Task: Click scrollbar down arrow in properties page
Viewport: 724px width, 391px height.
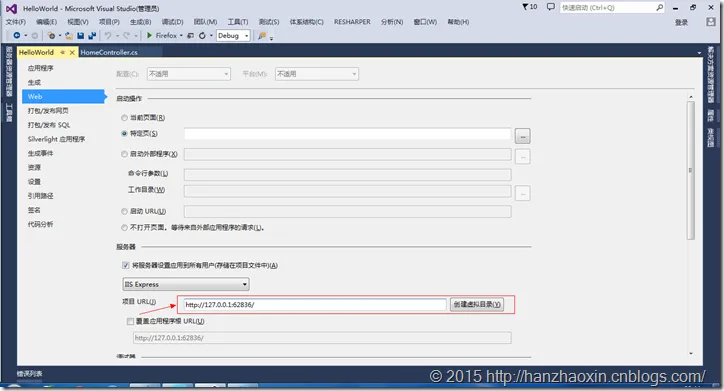Action: point(691,354)
